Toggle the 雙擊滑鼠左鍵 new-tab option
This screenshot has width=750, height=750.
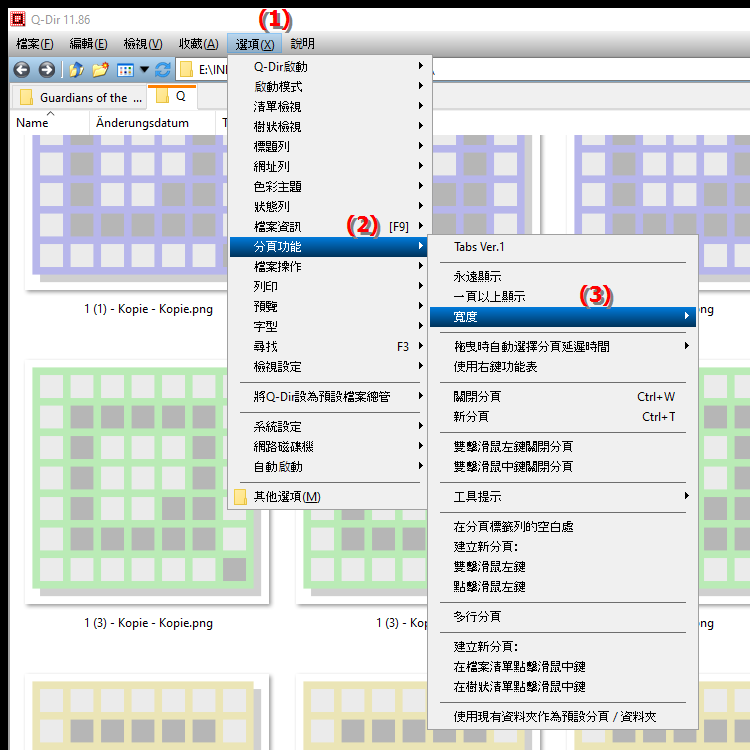[562, 567]
